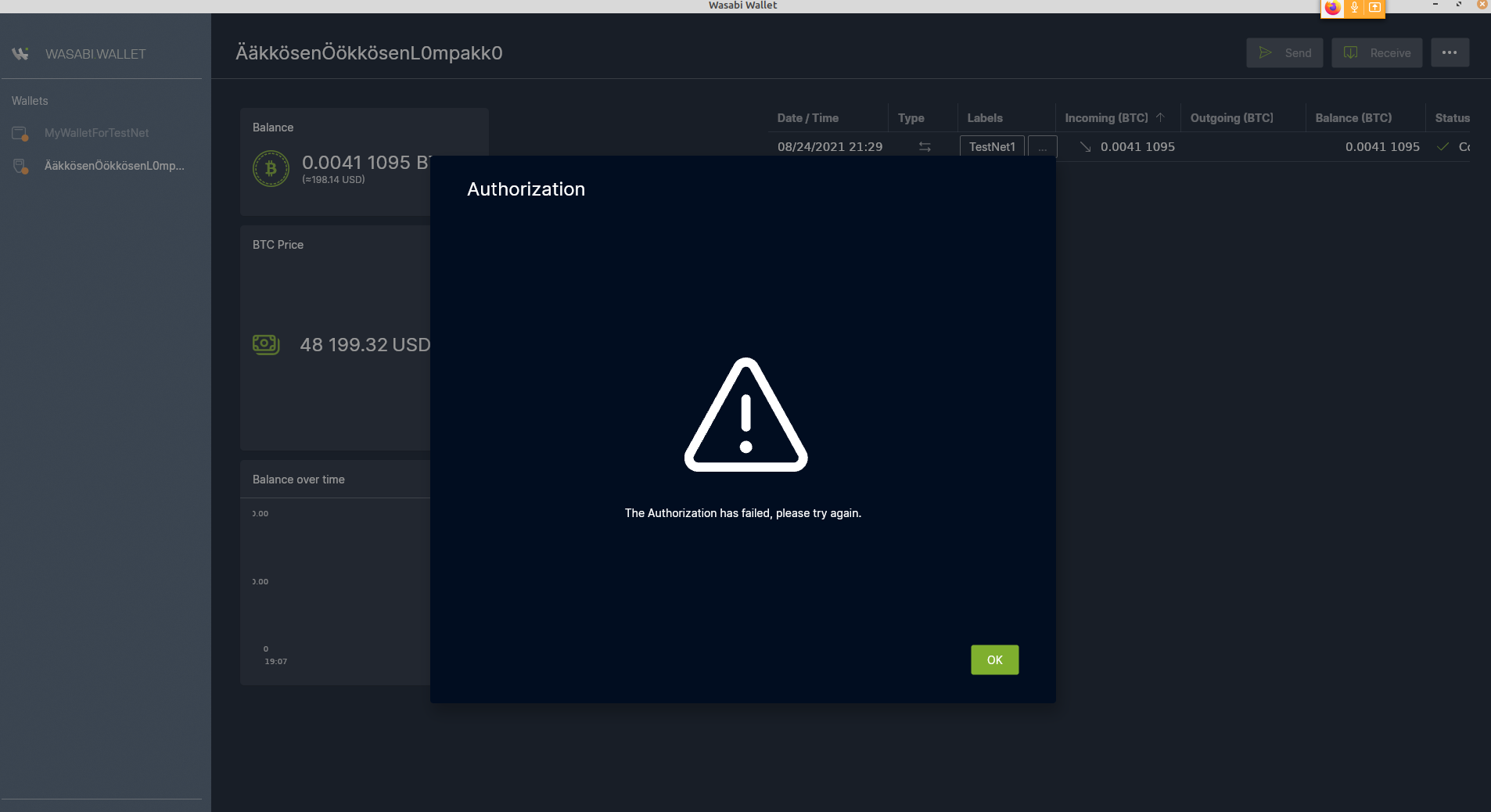
Task: Click the transfer type arrows icon in transaction row
Action: pos(925,146)
